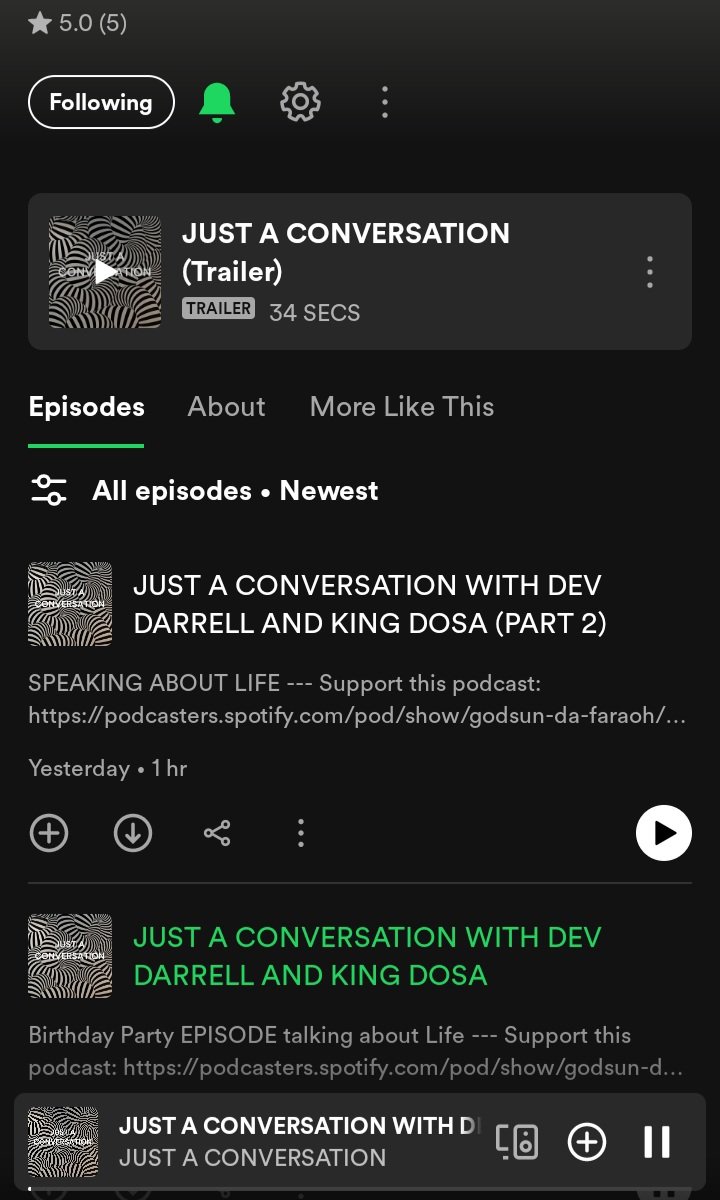Click Birthday Party EPISODE description text
Image resolution: width=720 pixels, height=1200 pixels.
(x=356, y=1052)
